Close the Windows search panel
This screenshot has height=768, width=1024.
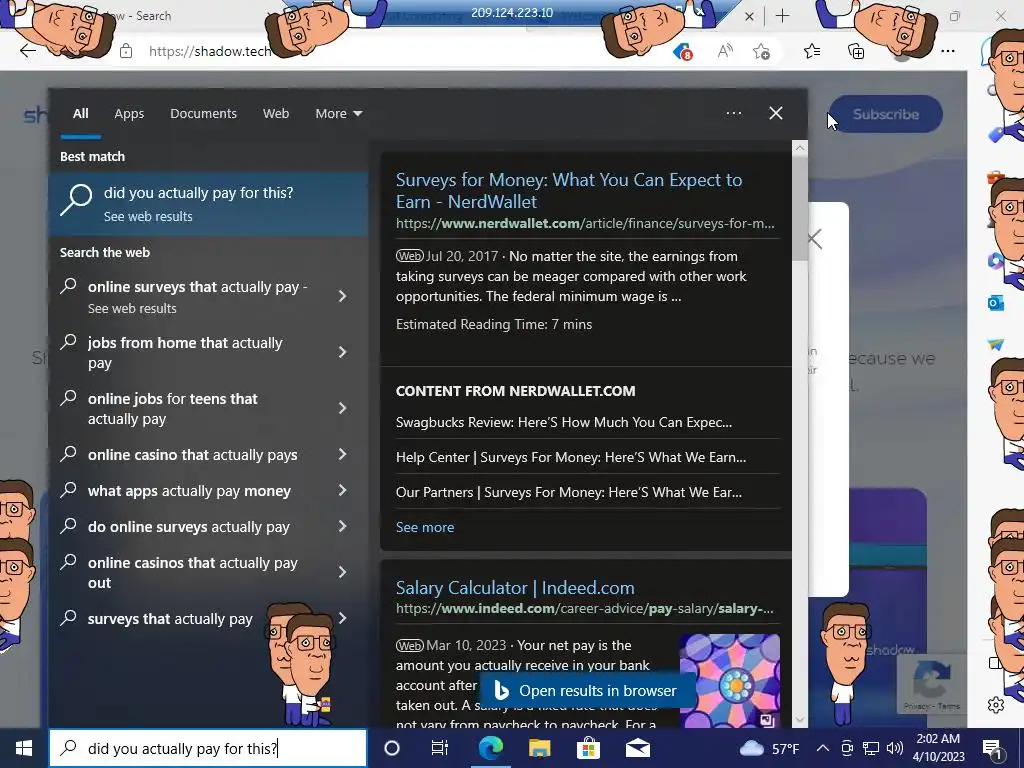(776, 113)
